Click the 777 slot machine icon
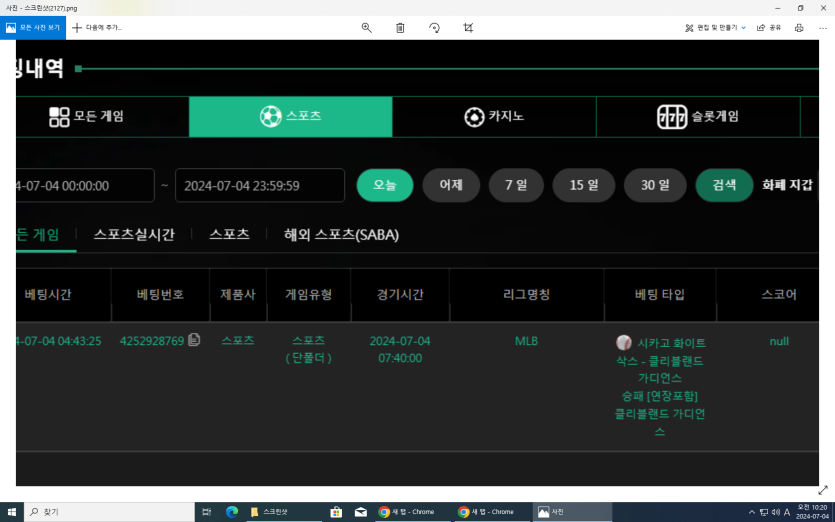 tap(672, 117)
